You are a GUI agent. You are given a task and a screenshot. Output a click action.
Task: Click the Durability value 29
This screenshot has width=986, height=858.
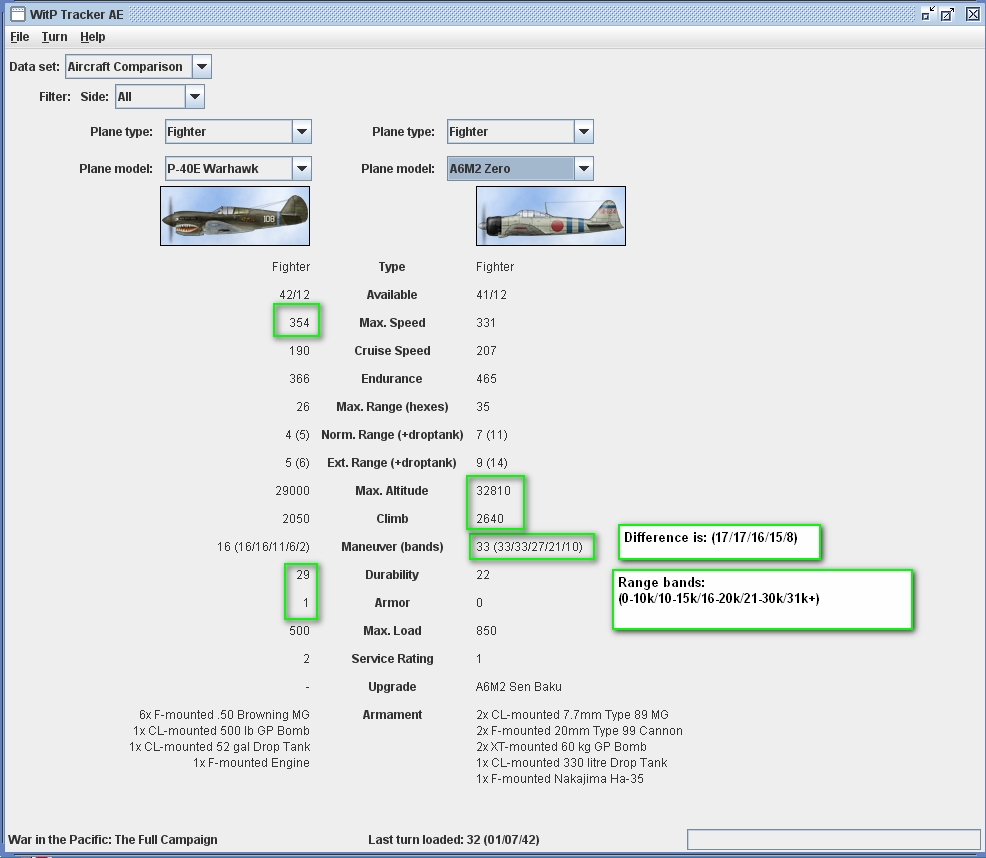pos(303,574)
